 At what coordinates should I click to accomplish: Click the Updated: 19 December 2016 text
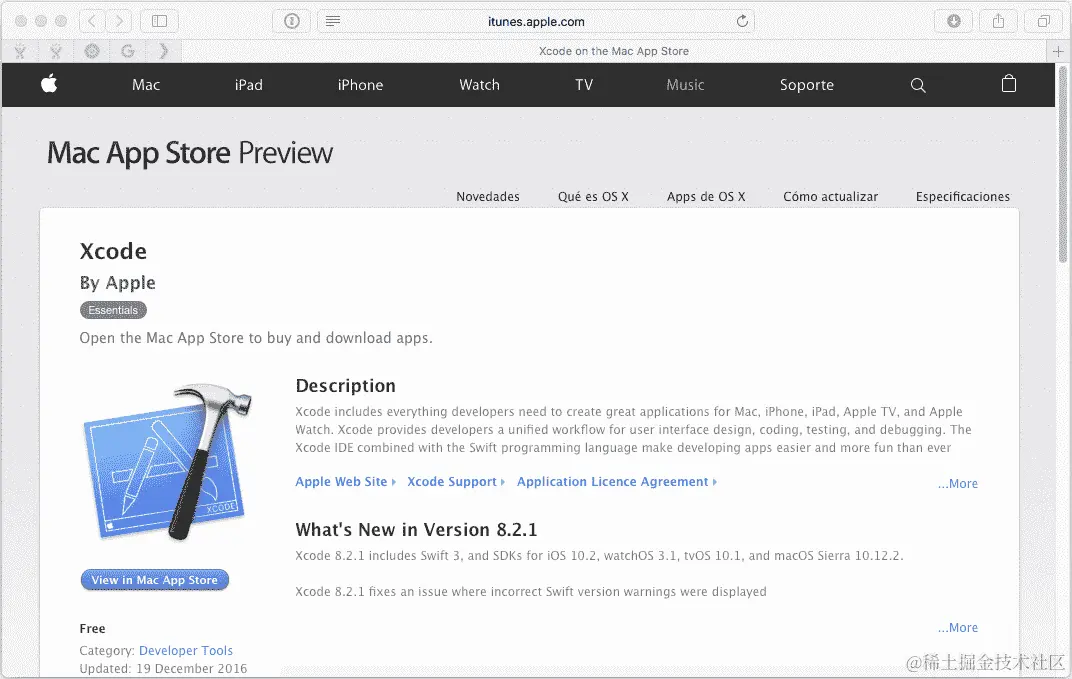163,668
